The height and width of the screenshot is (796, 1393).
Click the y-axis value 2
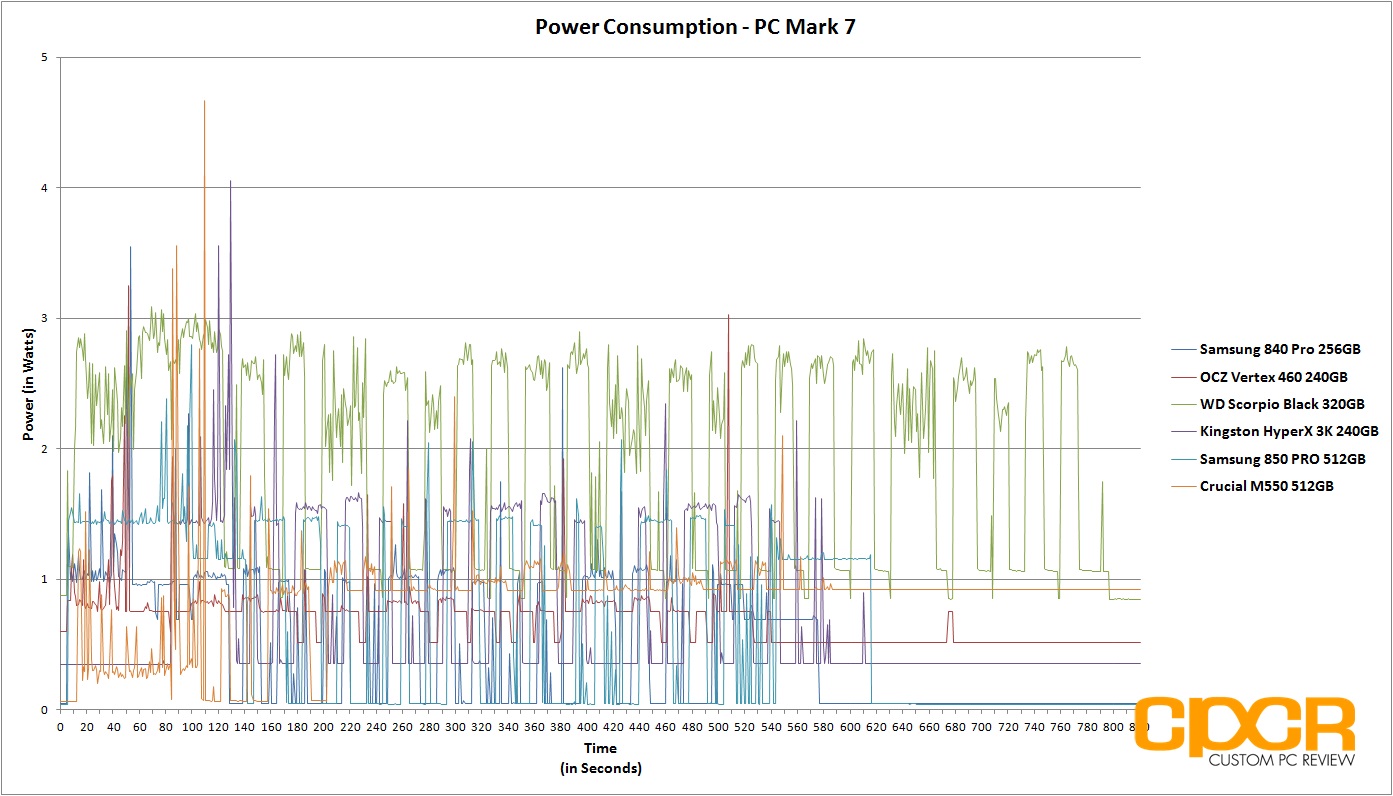click(44, 449)
